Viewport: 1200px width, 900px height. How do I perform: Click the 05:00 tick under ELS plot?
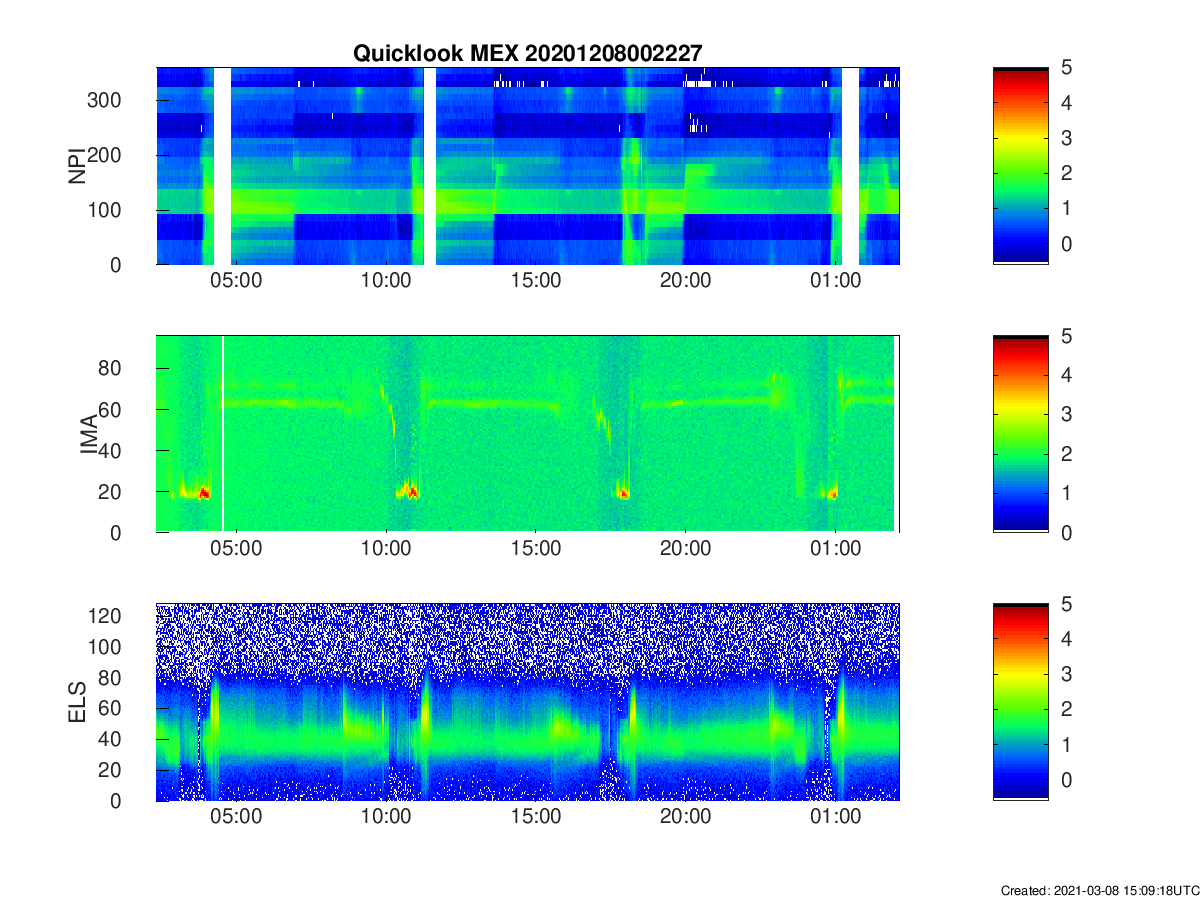tap(237, 817)
